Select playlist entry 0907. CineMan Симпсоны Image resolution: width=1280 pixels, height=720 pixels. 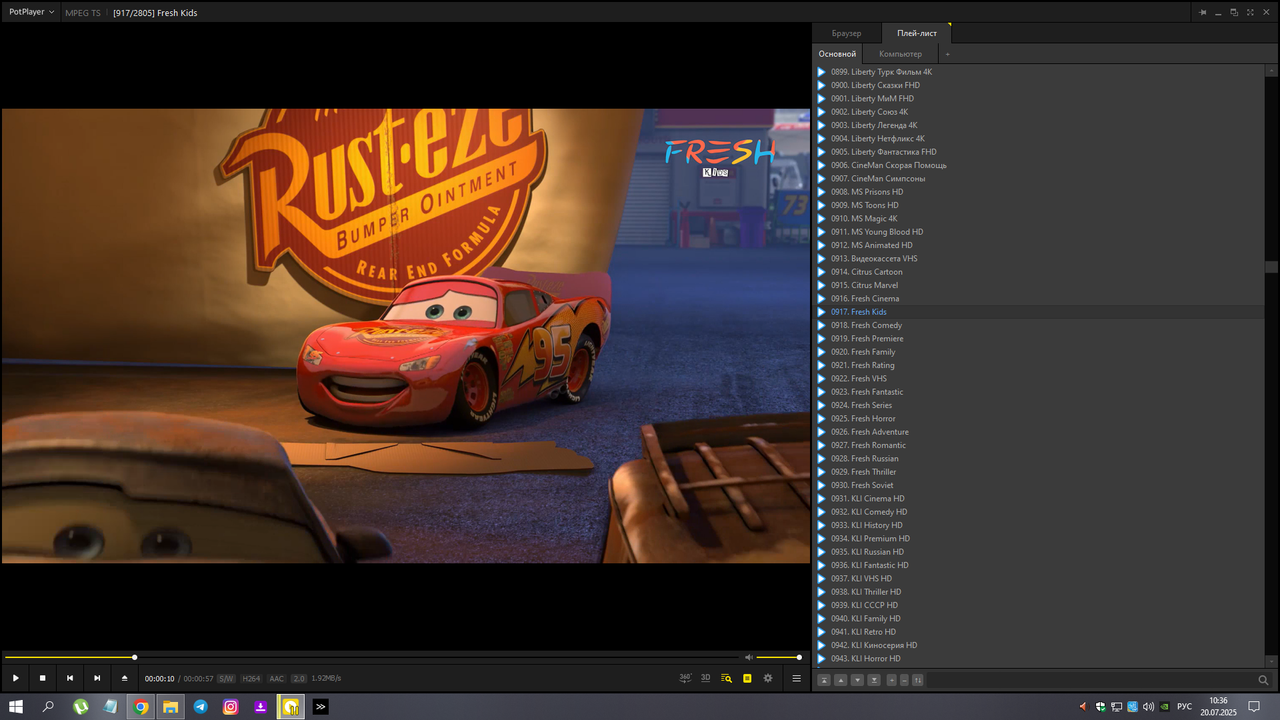(1039, 178)
